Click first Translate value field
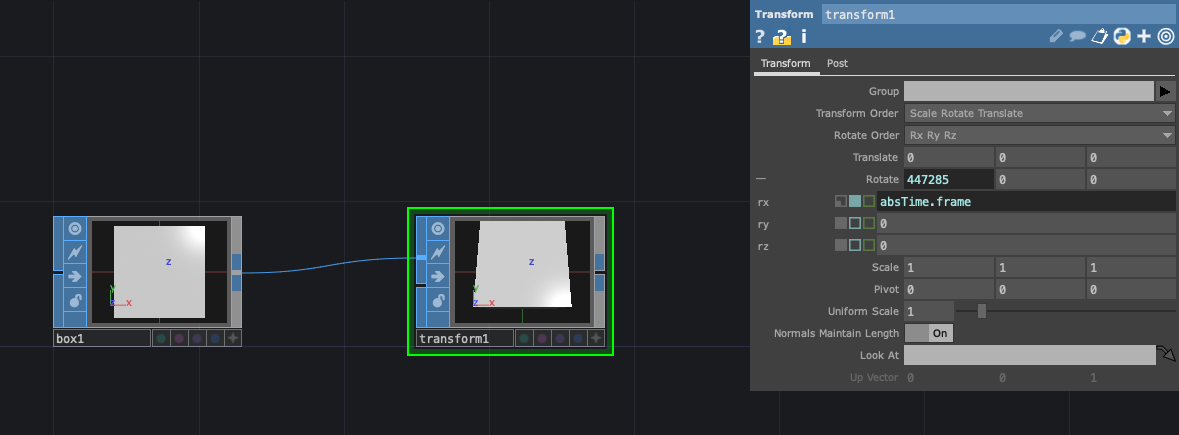Image resolution: width=1179 pixels, height=435 pixels. (x=949, y=158)
